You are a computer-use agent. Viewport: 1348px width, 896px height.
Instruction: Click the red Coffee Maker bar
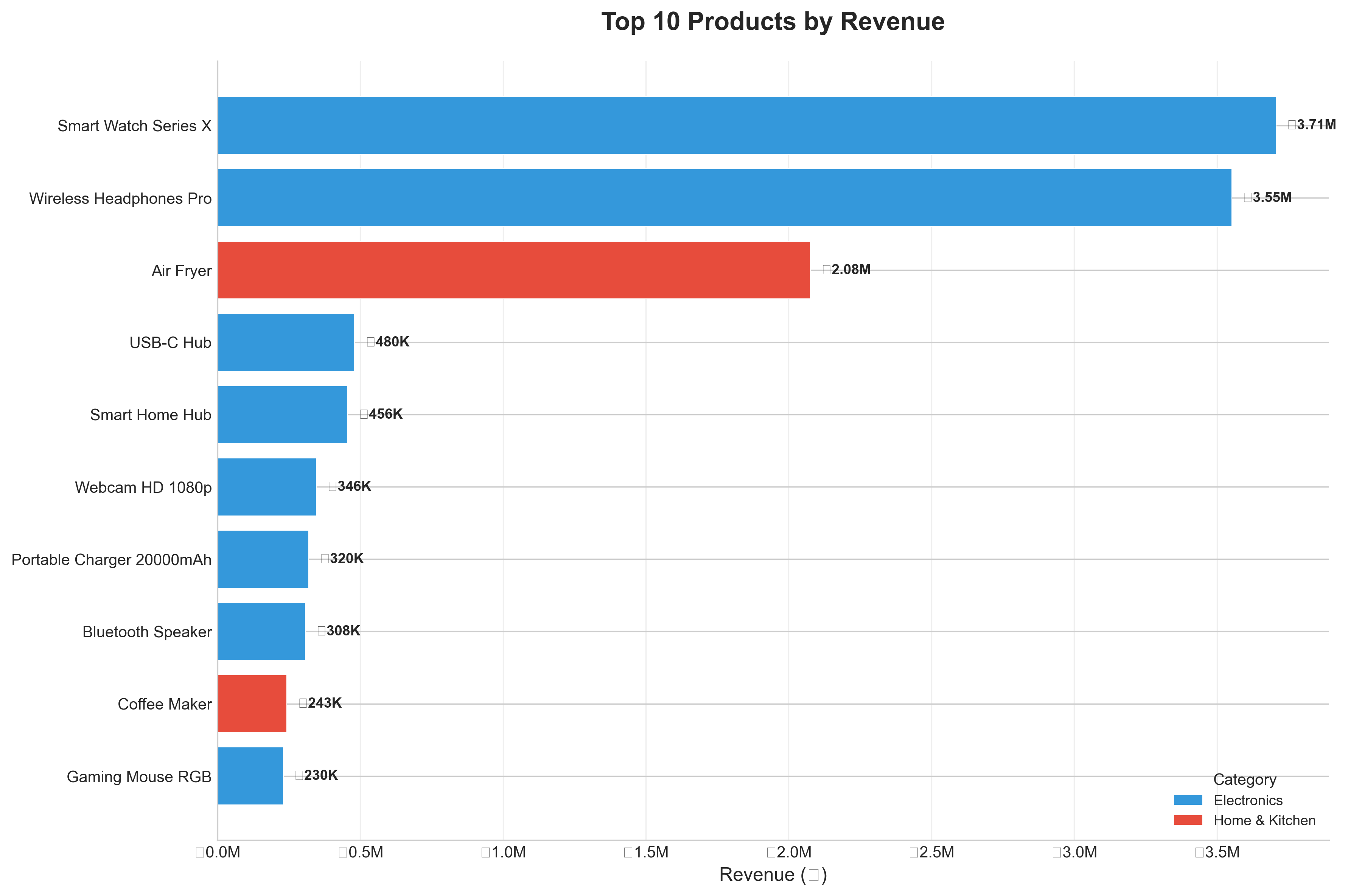coord(252,703)
